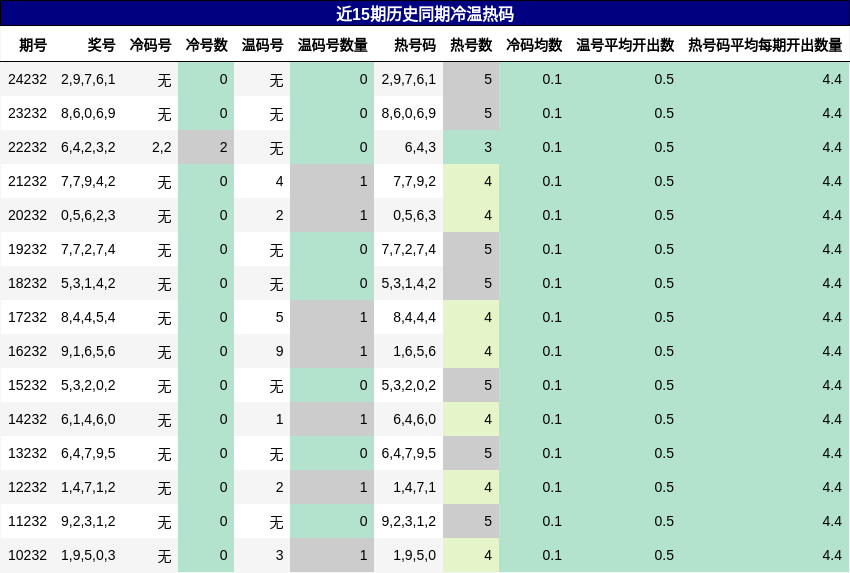850x573 pixels.
Task: Select winning numbers 1,4,7,1,2
Action: pos(88,487)
